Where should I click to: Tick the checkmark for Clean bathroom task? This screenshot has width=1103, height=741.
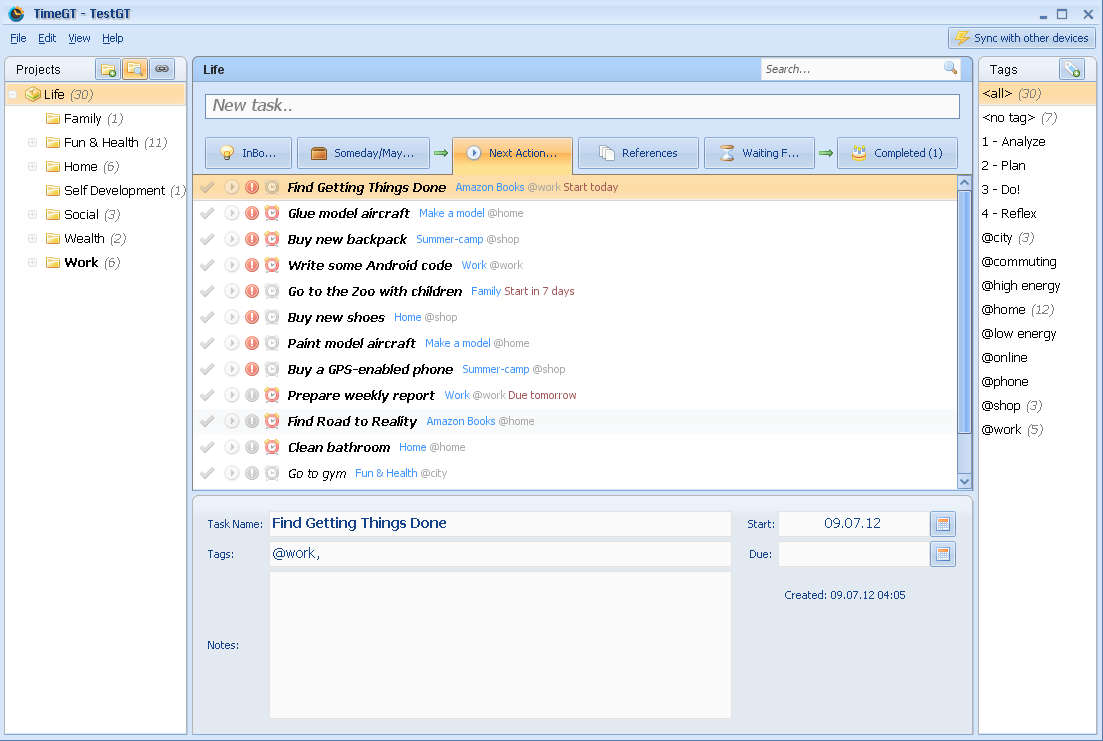click(207, 447)
